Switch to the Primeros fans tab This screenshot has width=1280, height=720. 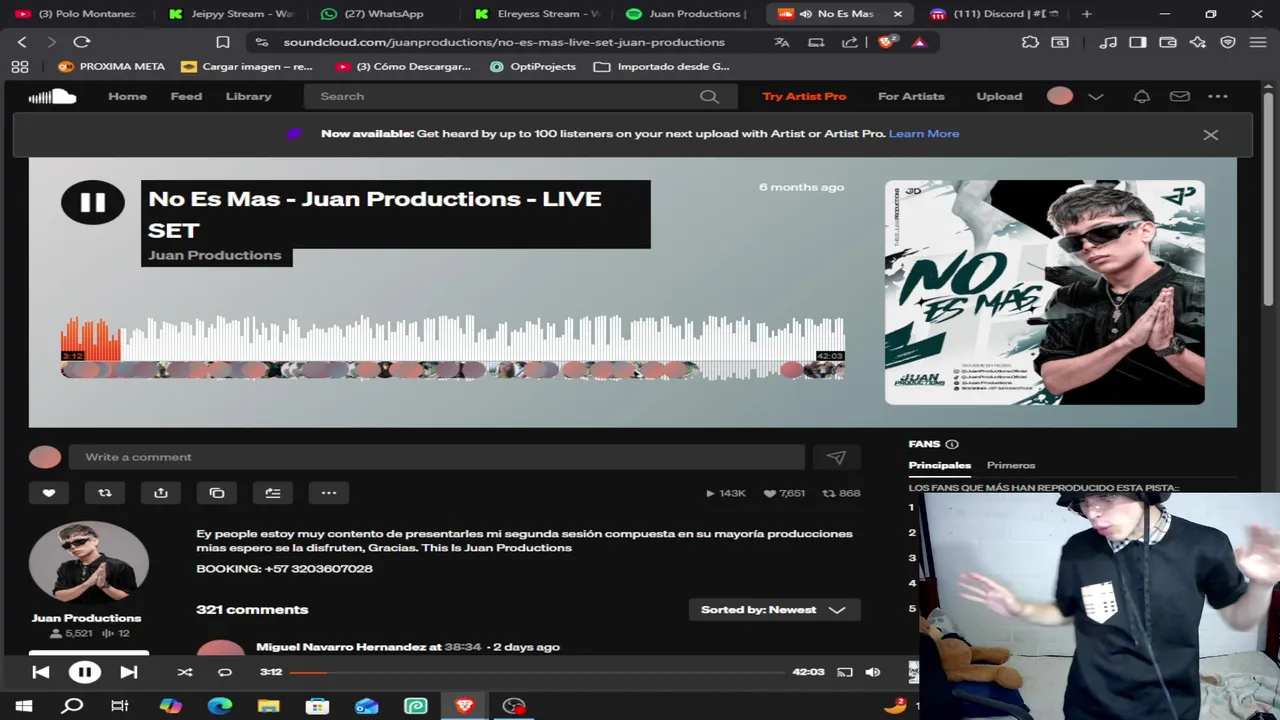coord(1011,465)
